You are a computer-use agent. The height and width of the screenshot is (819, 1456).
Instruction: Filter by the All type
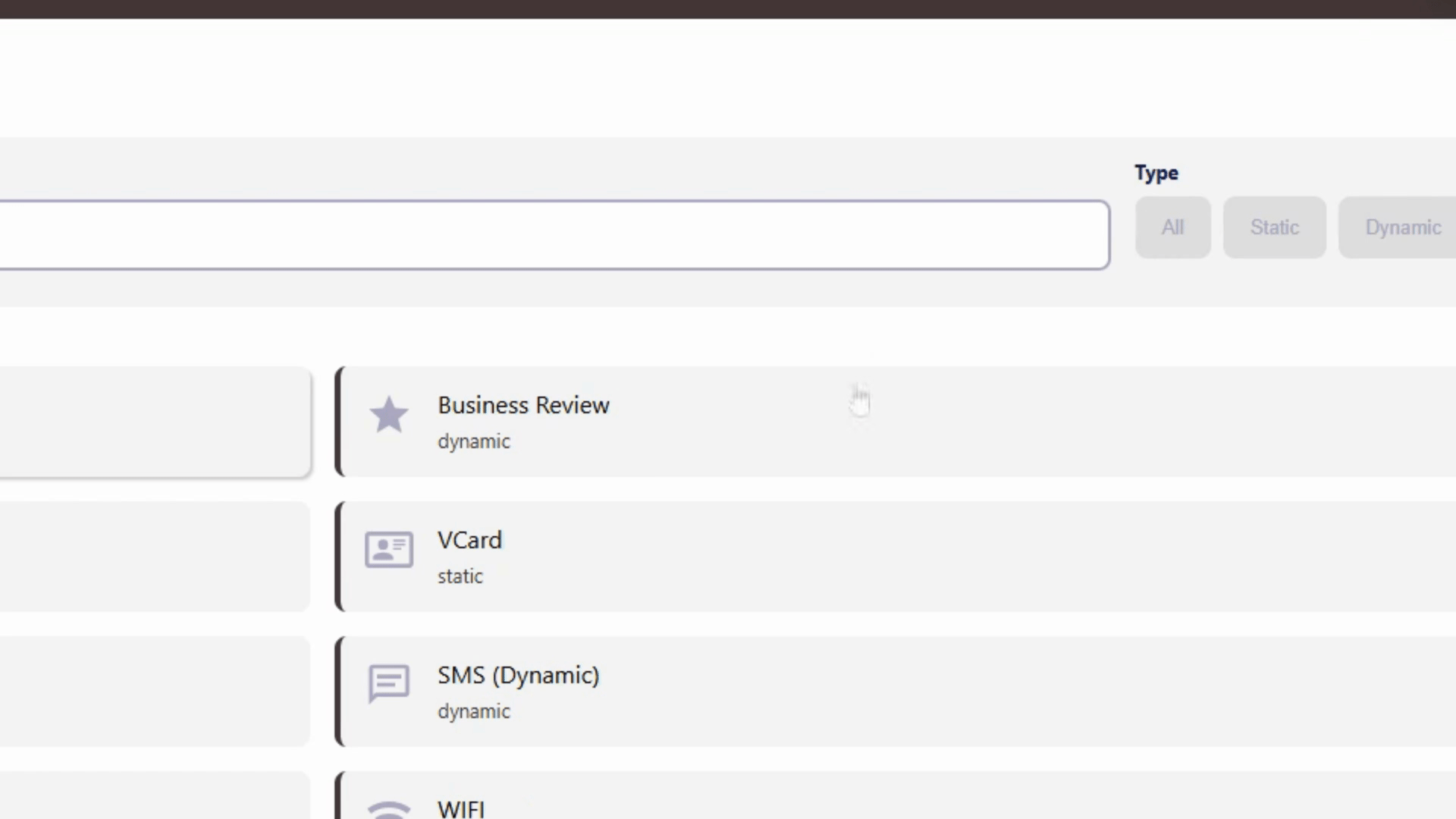[1172, 227]
